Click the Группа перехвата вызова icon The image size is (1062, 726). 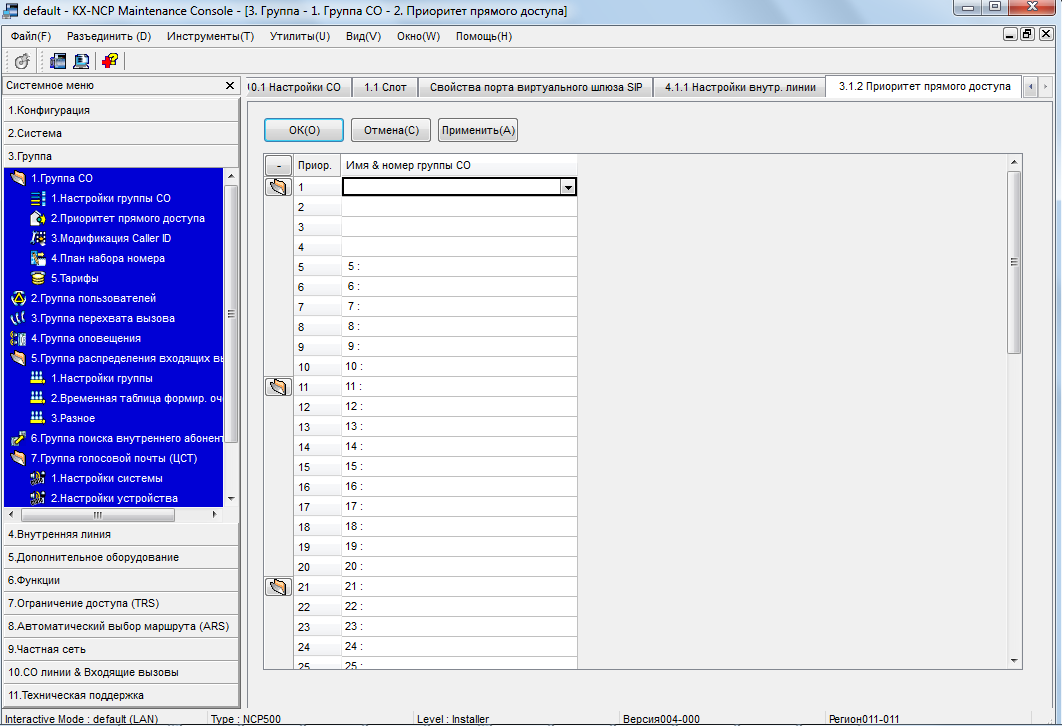[x=17, y=318]
